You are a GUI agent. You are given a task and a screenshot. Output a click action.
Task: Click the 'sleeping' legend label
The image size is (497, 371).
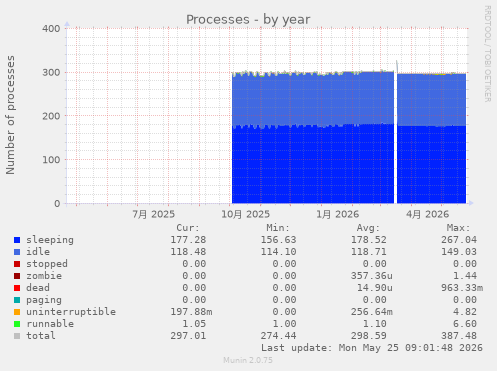tap(50, 240)
